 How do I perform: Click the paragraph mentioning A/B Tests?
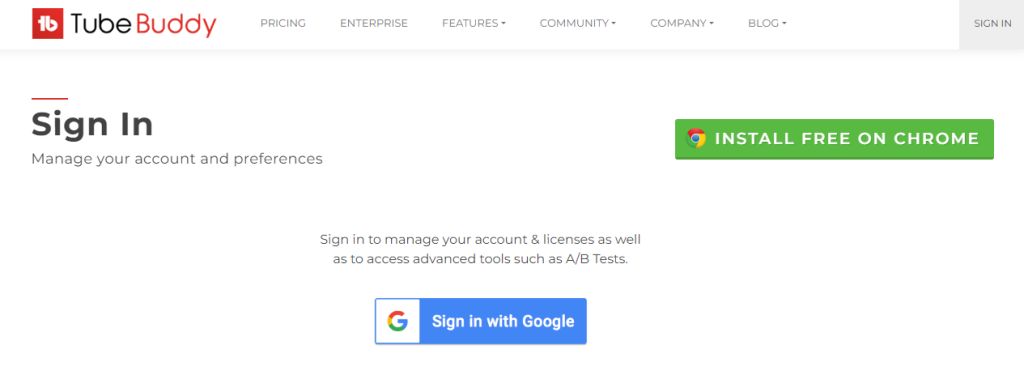(481, 249)
